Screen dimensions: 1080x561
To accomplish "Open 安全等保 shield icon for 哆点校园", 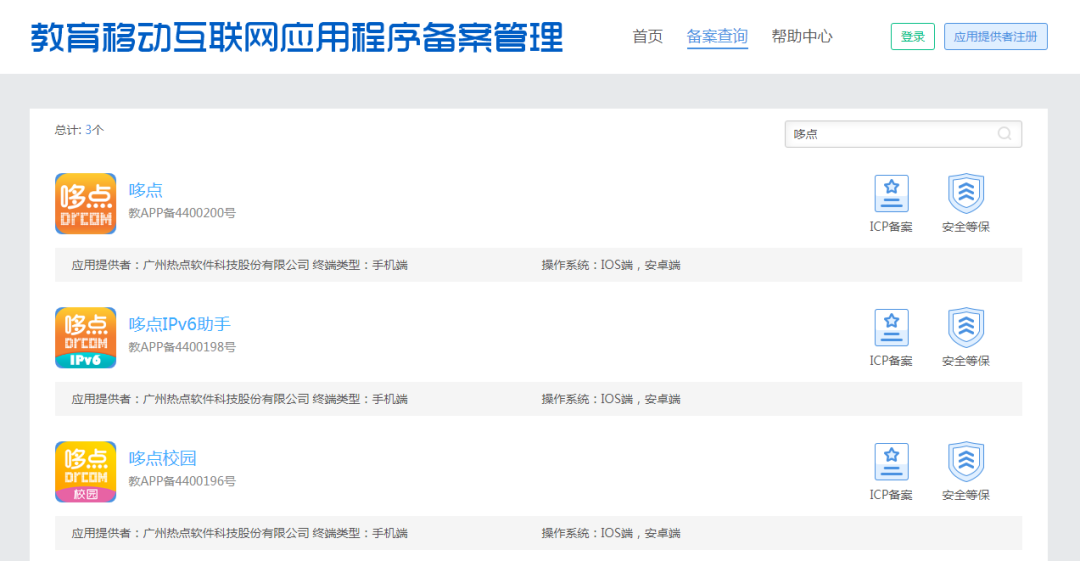I will coord(966,462).
